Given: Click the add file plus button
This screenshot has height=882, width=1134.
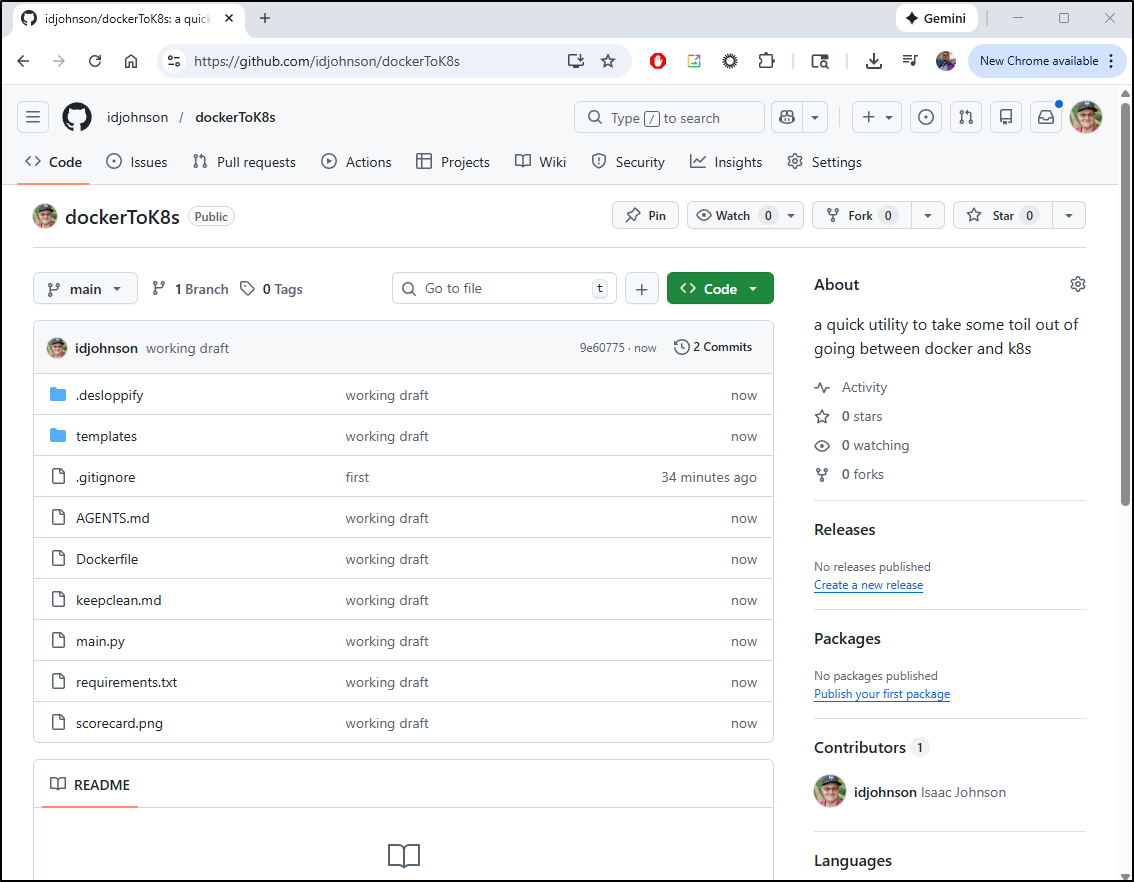Looking at the screenshot, I should (641, 289).
